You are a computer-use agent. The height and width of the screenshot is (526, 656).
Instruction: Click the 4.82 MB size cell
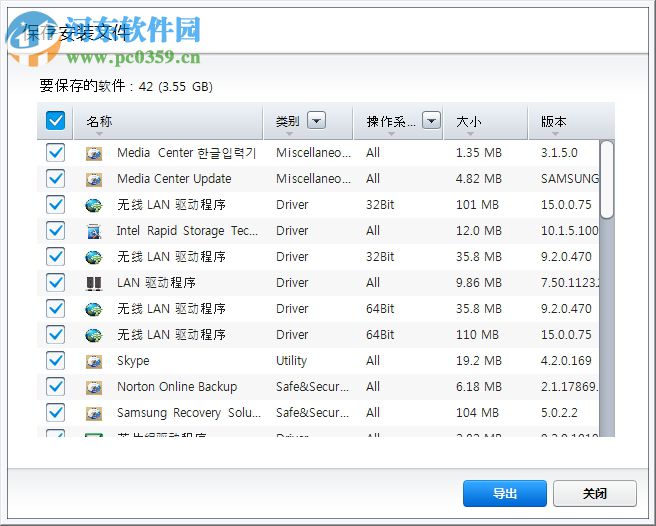[x=479, y=179]
